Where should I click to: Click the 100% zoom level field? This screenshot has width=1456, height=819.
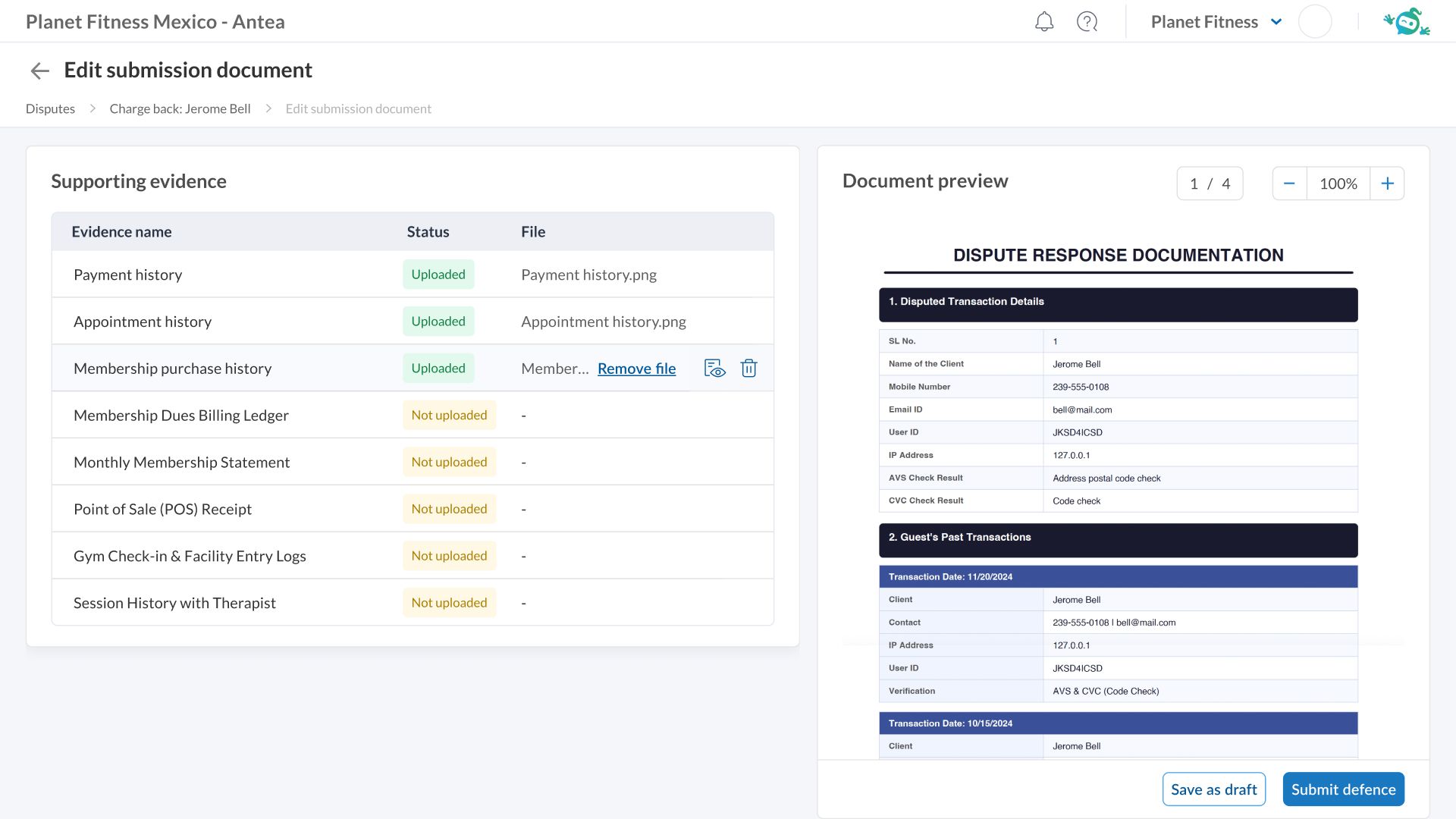point(1338,184)
